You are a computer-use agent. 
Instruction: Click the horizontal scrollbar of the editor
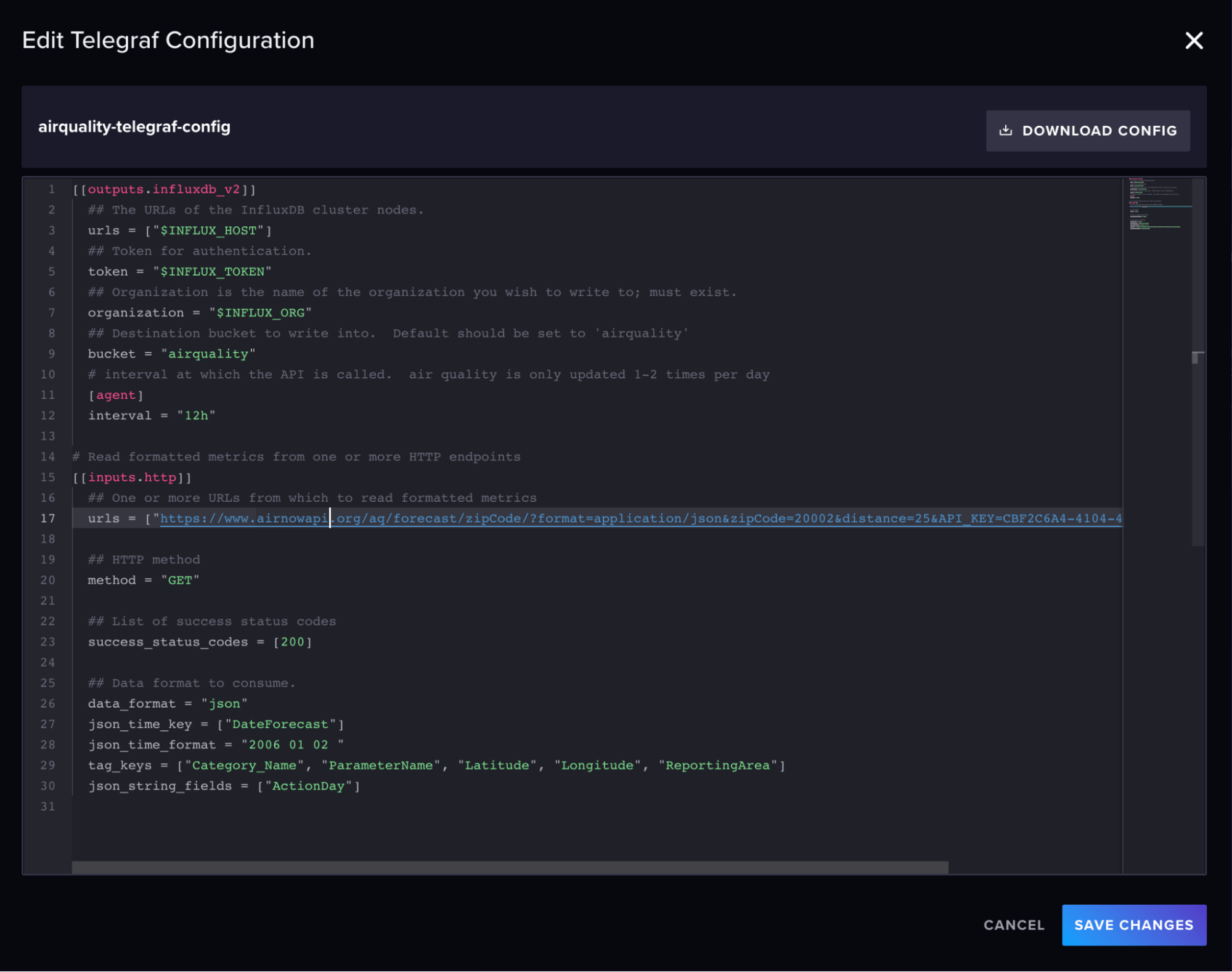[x=509, y=867]
